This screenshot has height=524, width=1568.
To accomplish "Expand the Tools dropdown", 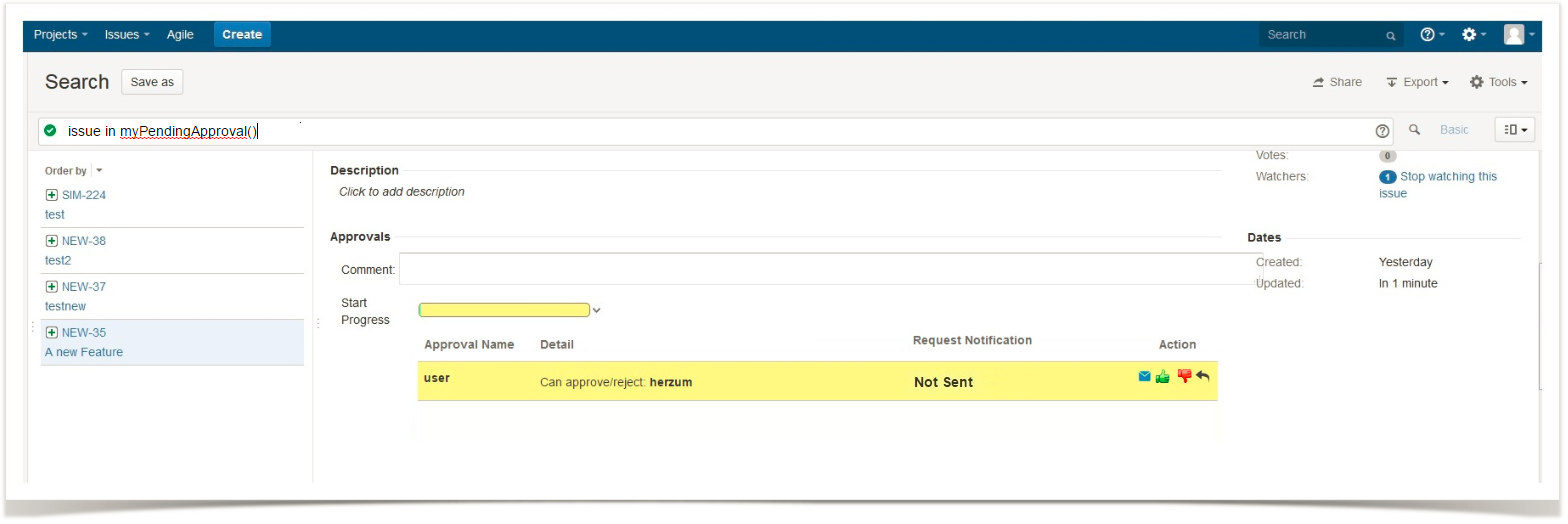I will click(x=1499, y=82).
